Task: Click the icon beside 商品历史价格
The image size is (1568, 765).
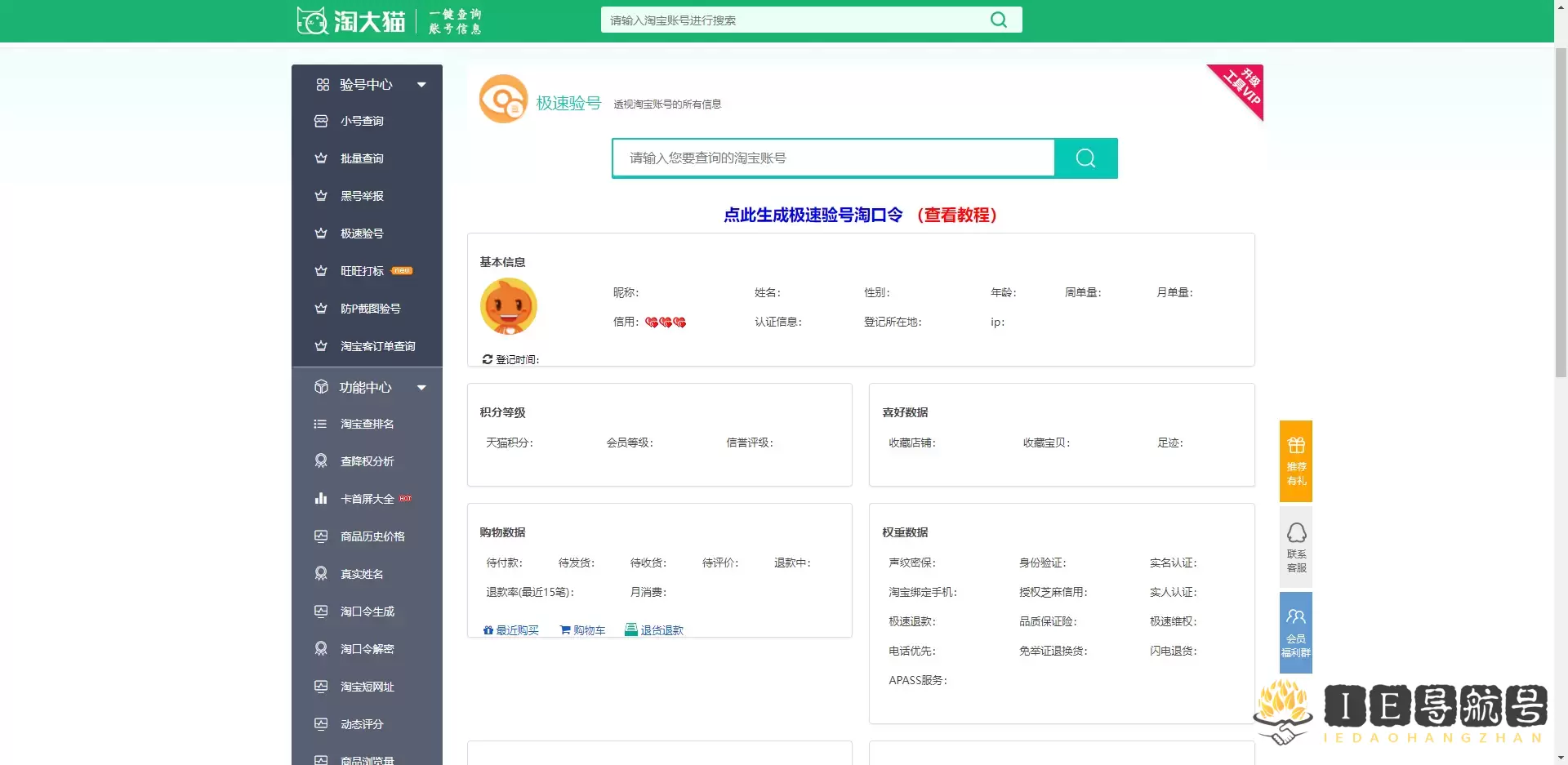Action: point(321,536)
